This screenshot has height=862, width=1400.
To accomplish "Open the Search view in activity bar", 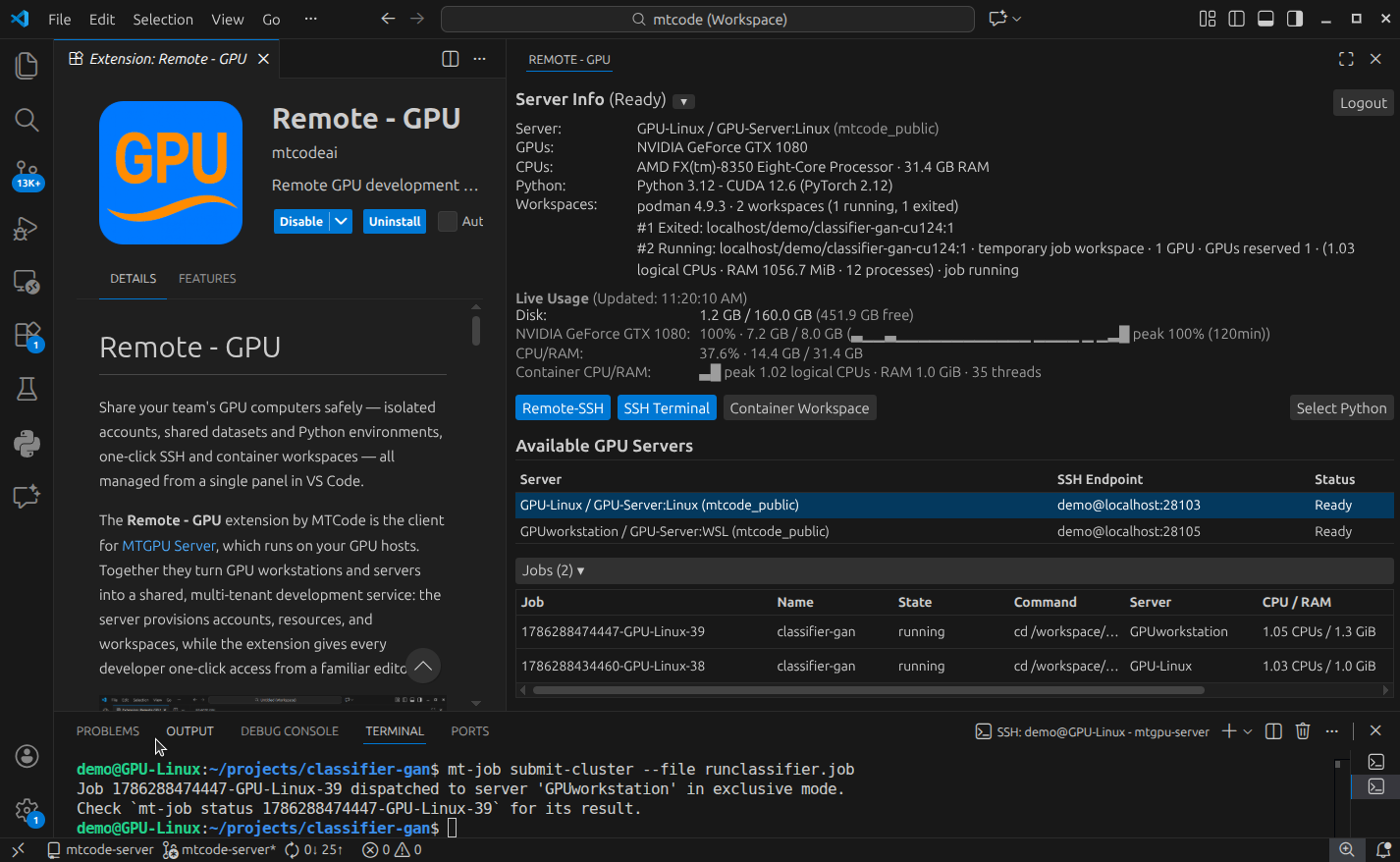I will 27,120.
